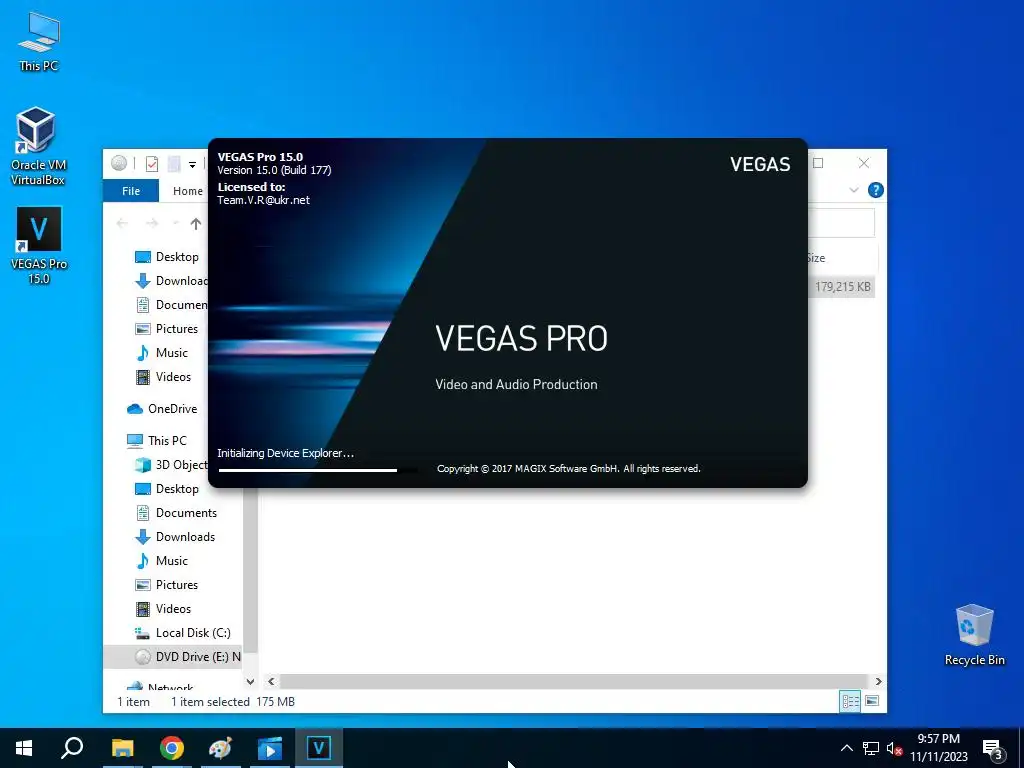Image resolution: width=1024 pixels, height=768 pixels.
Task: Select Pictures under Quick access
Action: pyautogui.click(x=167, y=328)
